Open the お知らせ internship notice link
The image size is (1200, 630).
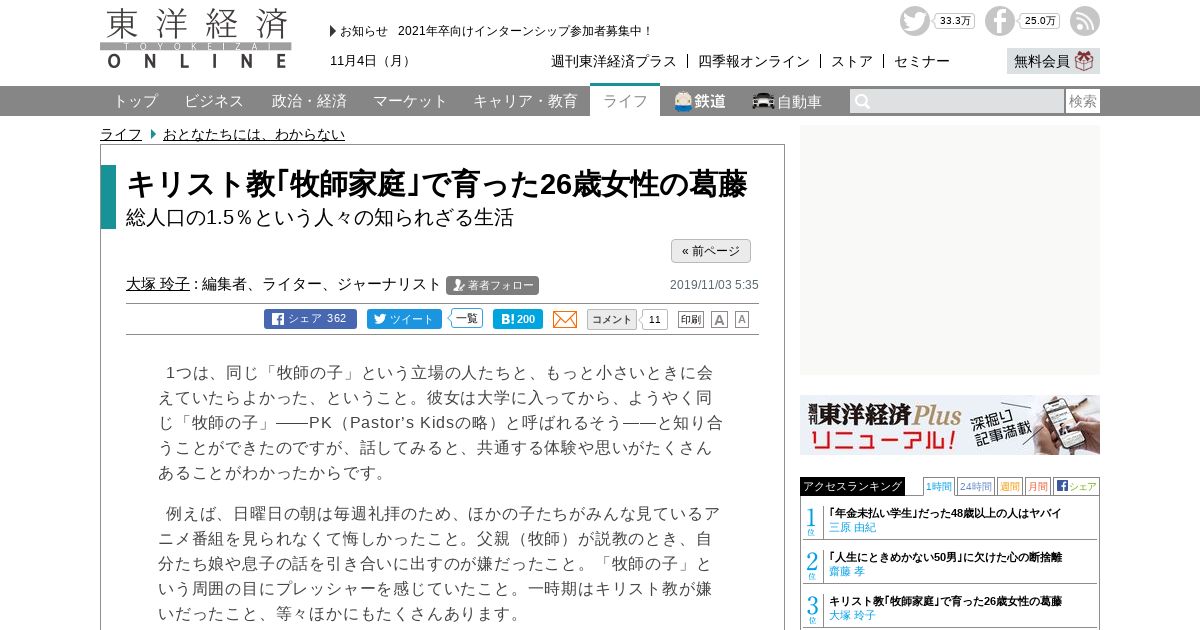tap(525, 31)
